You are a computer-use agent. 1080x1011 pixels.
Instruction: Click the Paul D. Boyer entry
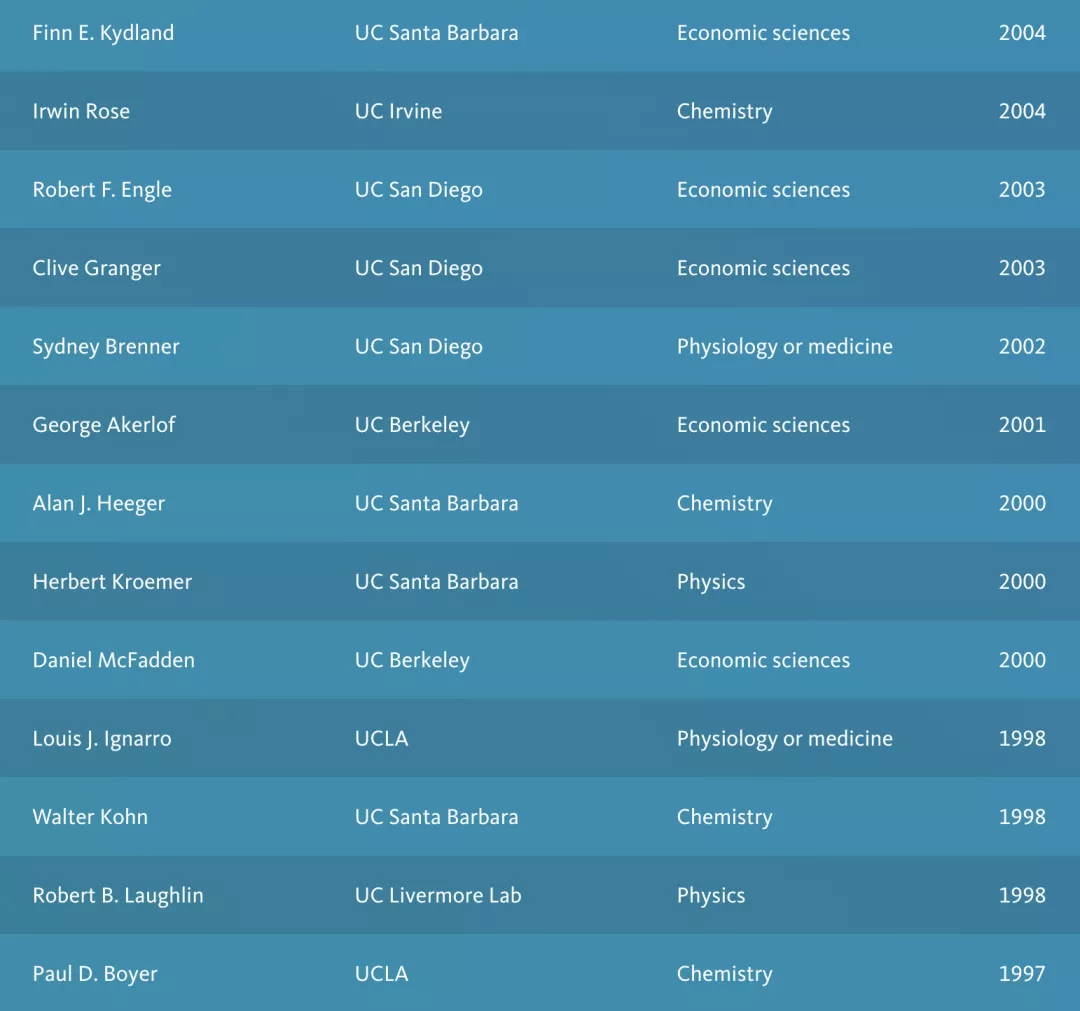click(95, 974)
